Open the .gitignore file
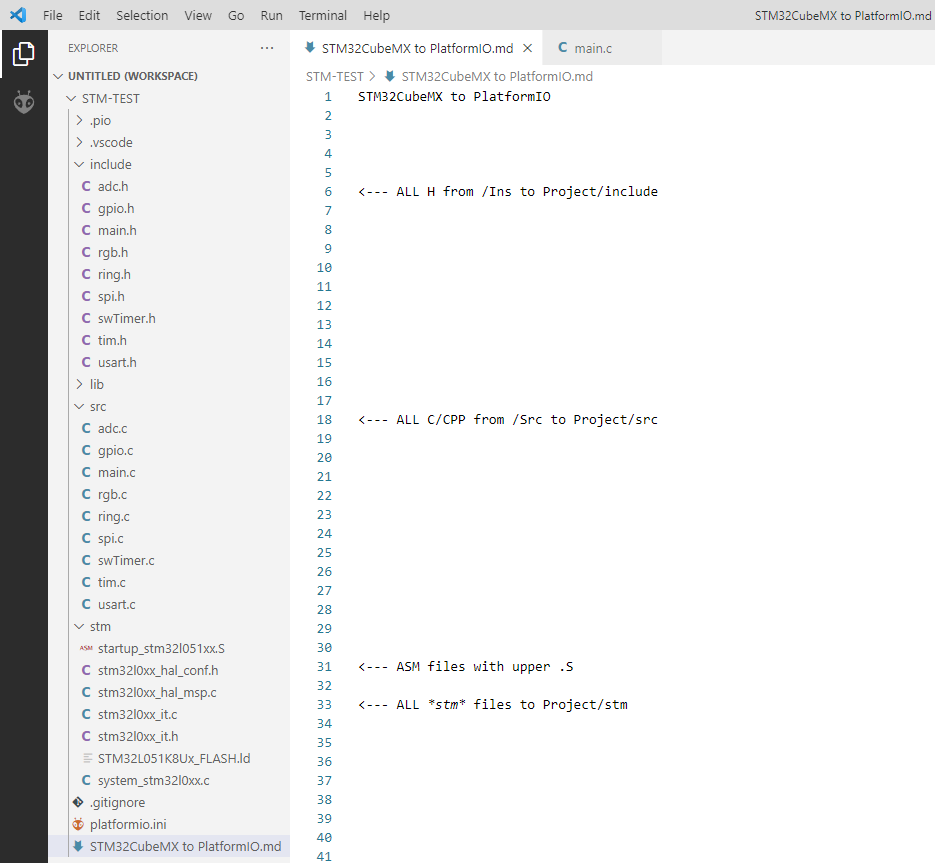 click(169, 803)
